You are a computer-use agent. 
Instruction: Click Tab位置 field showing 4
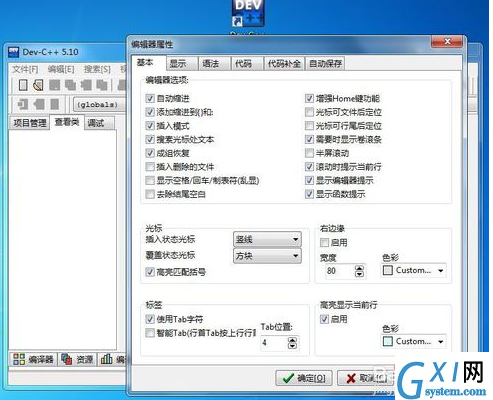[274, 342]
